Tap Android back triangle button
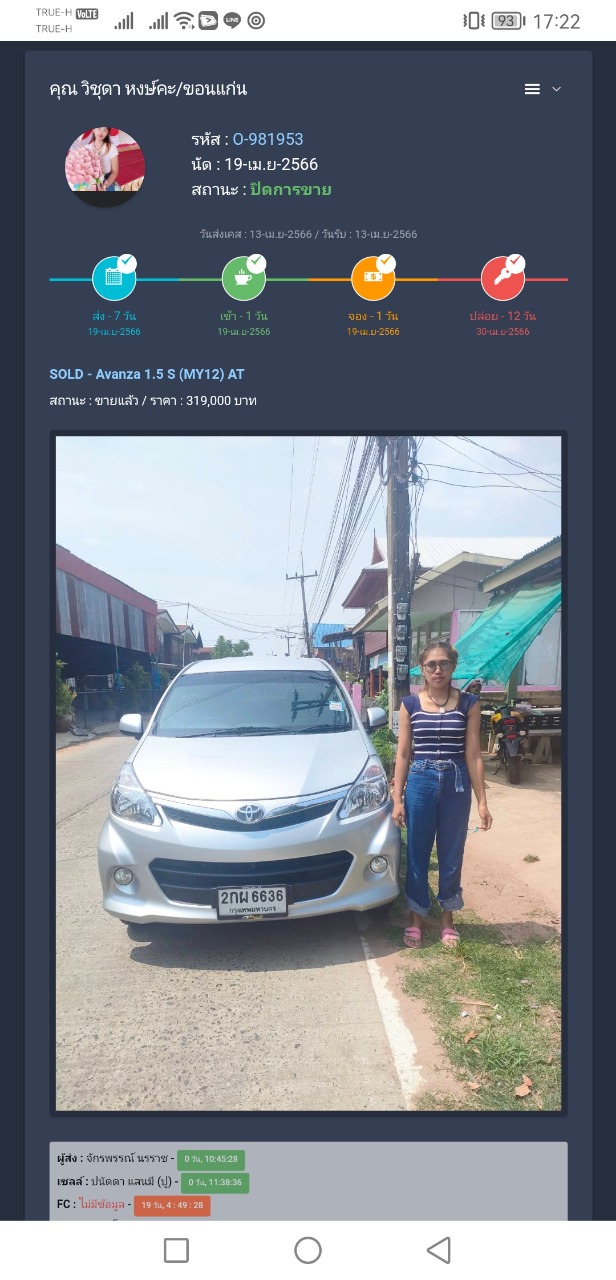Screen dimensions: 616x1280 coord(438,1250)
